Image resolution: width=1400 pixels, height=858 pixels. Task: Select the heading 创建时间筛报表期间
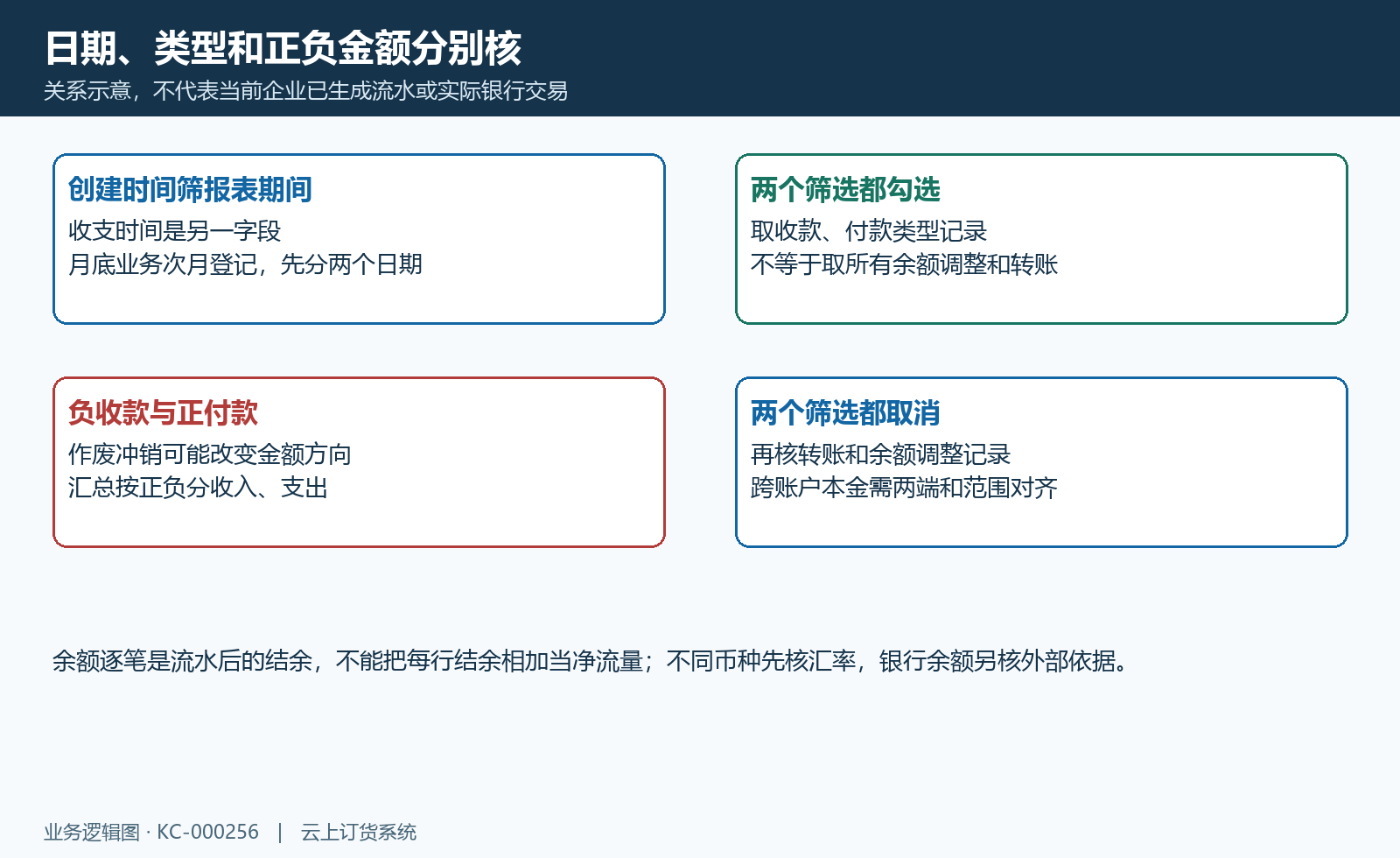click(x=190, y=189)
